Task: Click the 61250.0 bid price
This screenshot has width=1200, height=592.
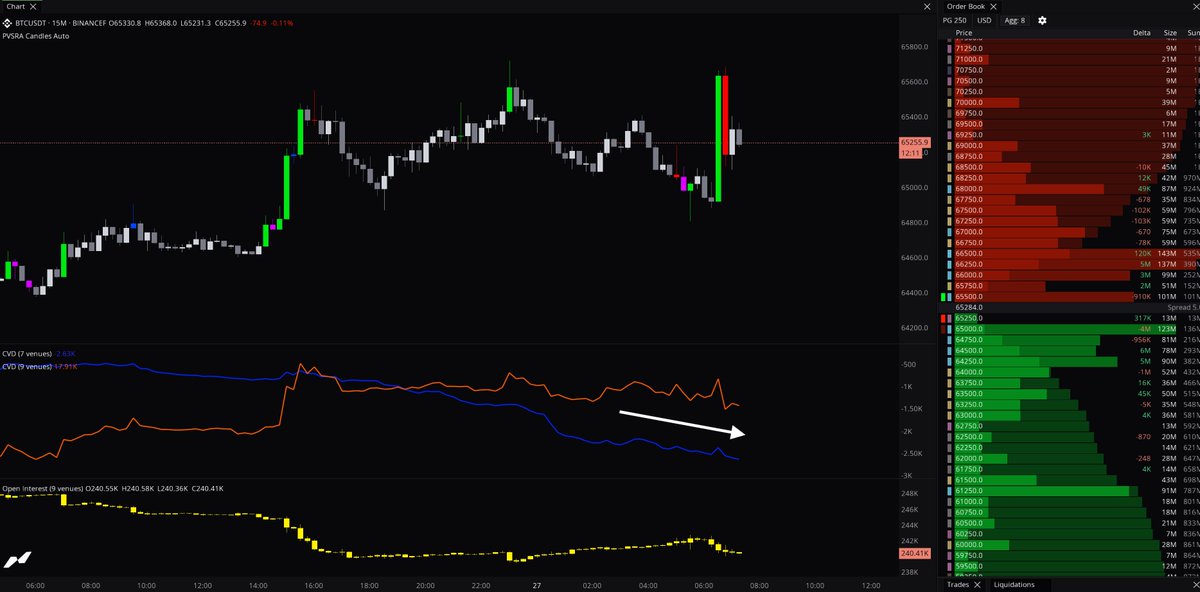Action: [969, 491]
